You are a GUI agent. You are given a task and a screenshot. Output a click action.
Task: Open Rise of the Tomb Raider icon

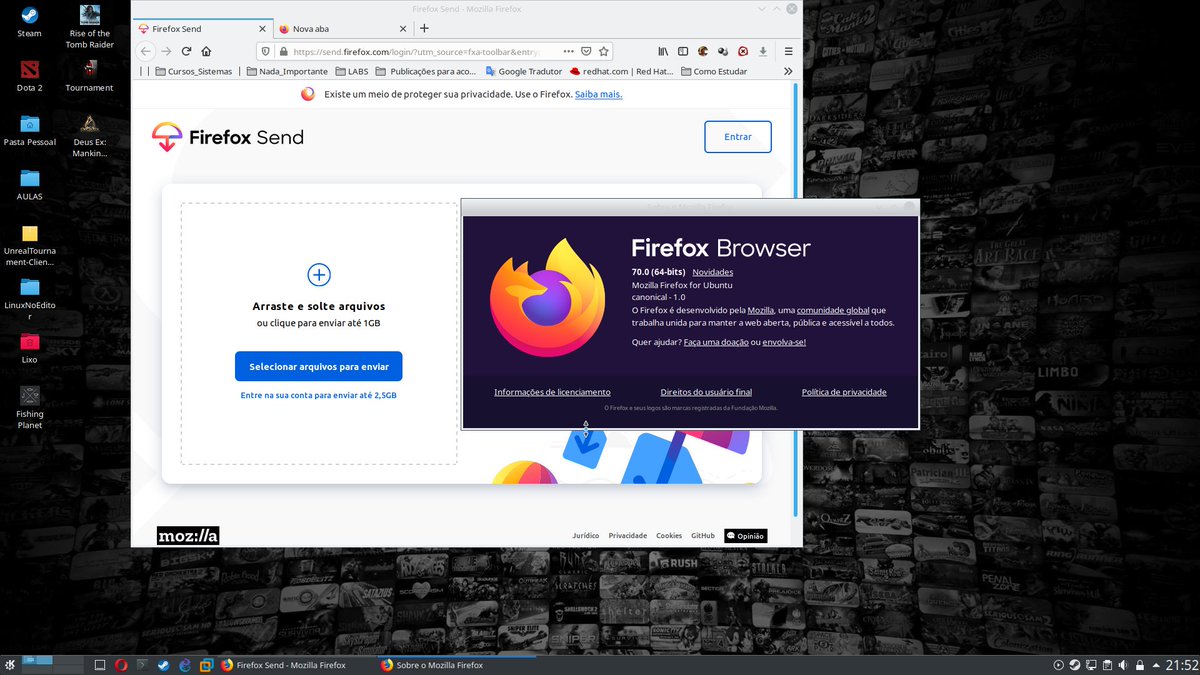click(x=90, y=27)
